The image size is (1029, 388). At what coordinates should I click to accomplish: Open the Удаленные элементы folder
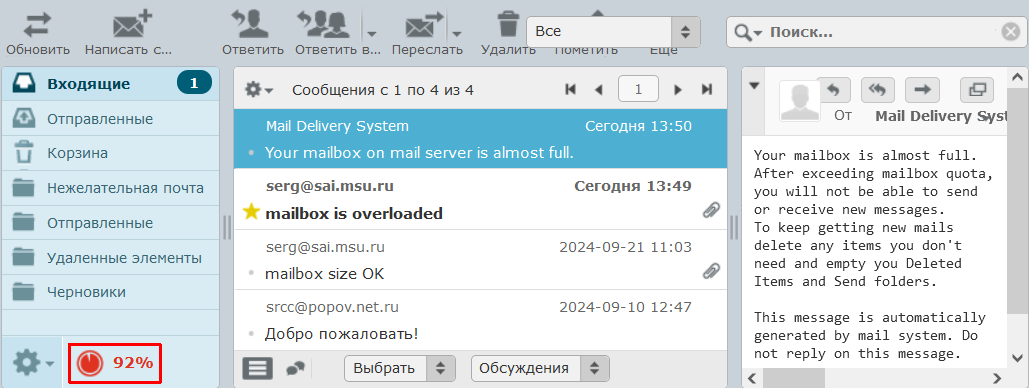(110, 257)
